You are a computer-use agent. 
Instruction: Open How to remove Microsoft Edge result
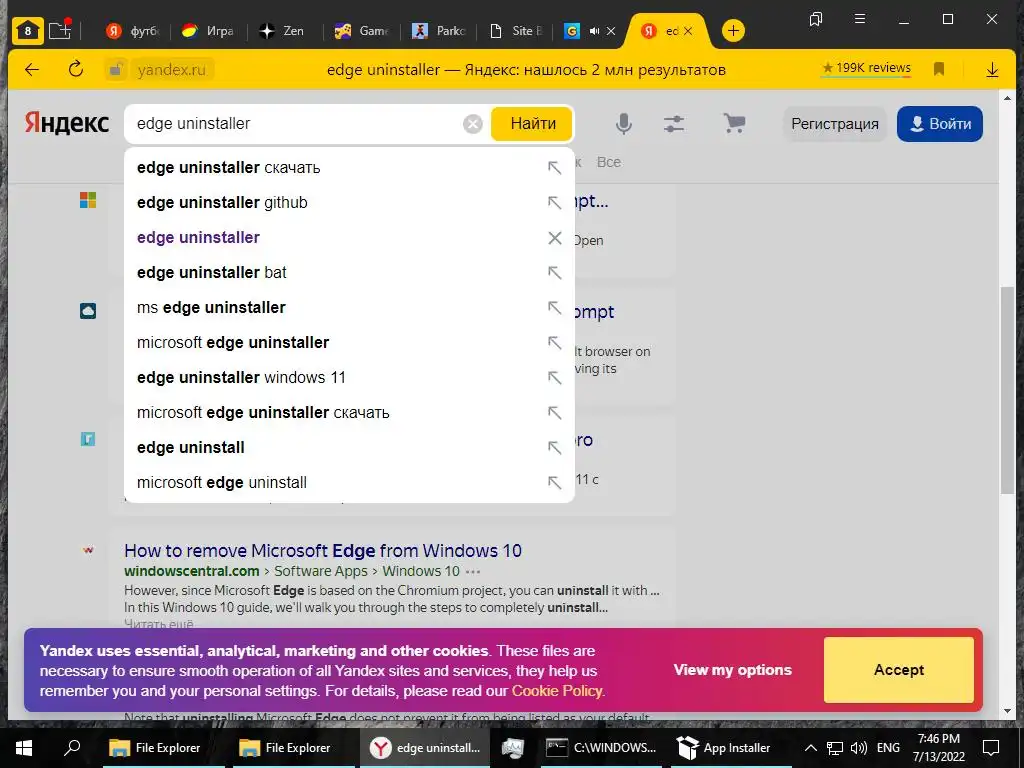tap(323, 551)
